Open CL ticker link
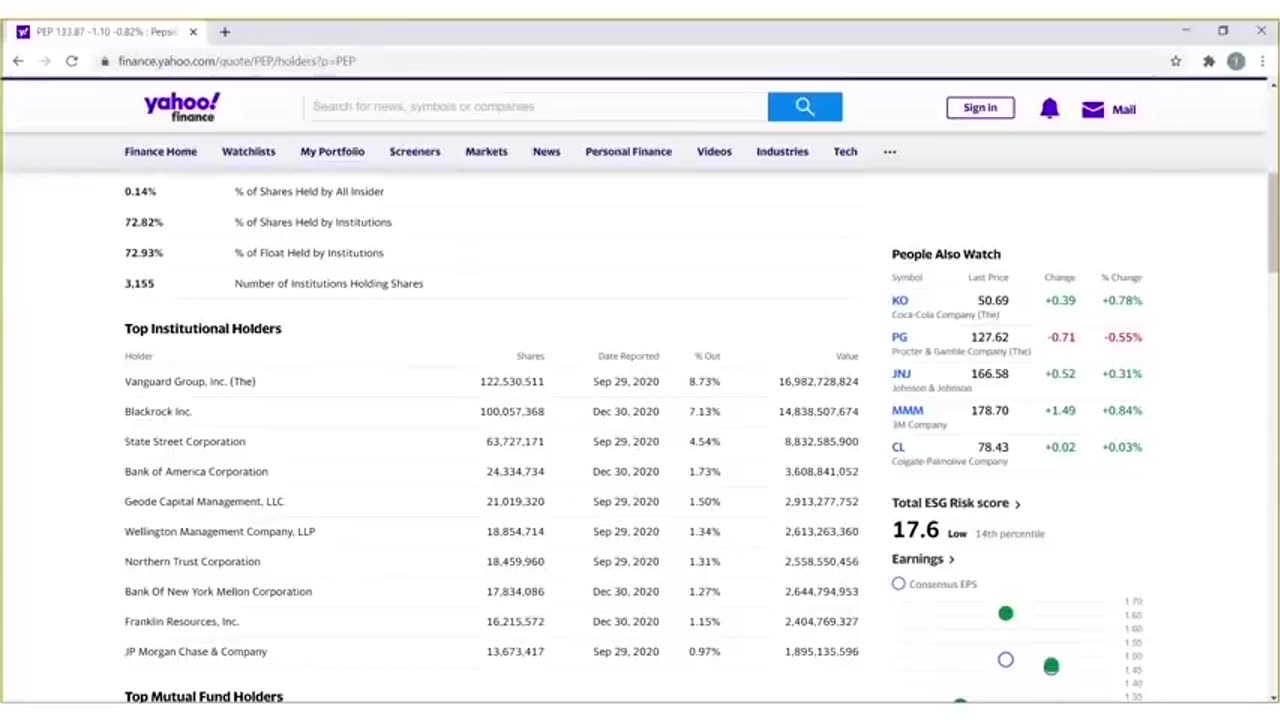Image resolution: width=1280 pixels, height=720 pixels. point(898,447)
